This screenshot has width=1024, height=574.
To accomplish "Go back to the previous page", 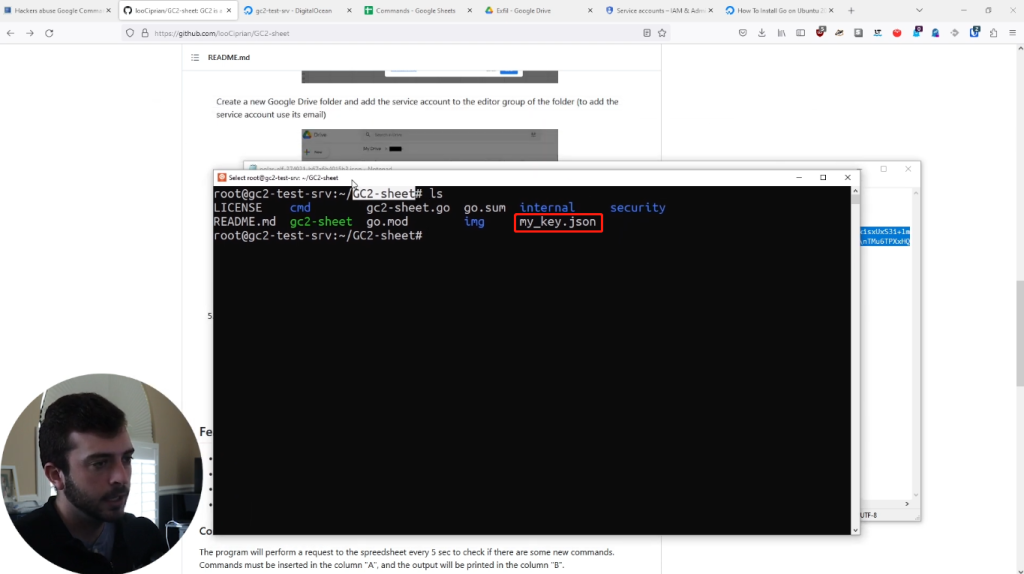I will click(x=10, y=33).
